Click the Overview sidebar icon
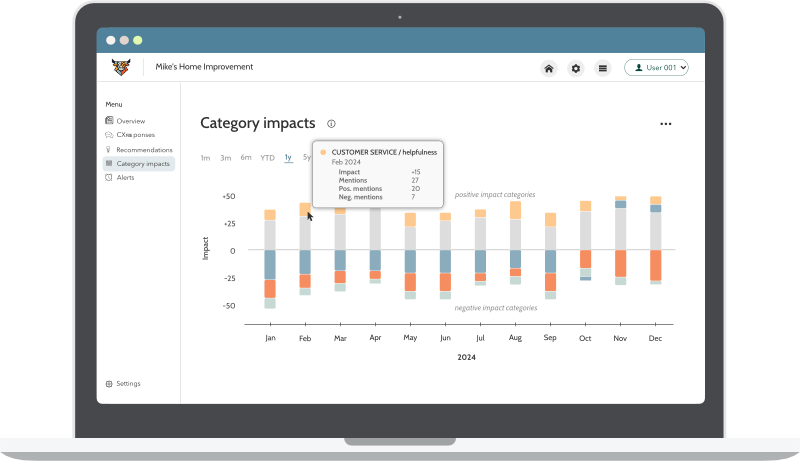The width and height of the screenshot is (800, 461). tap(109, 120)
